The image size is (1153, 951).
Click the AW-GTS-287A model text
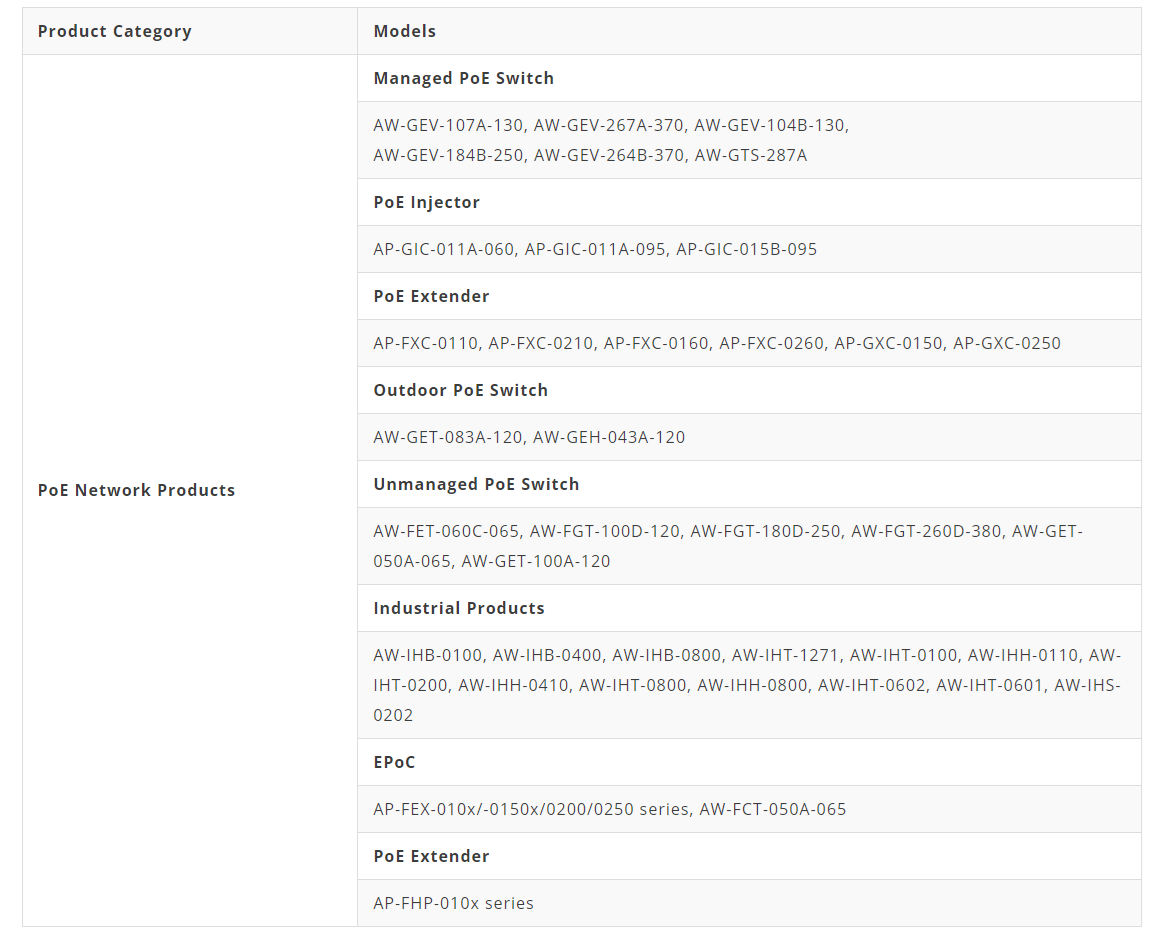click(x=750, y=155)
